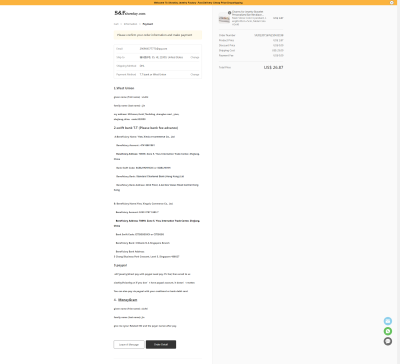
Task: Open the green WhatsApp chat icon
Action: (x=388, y=331)
